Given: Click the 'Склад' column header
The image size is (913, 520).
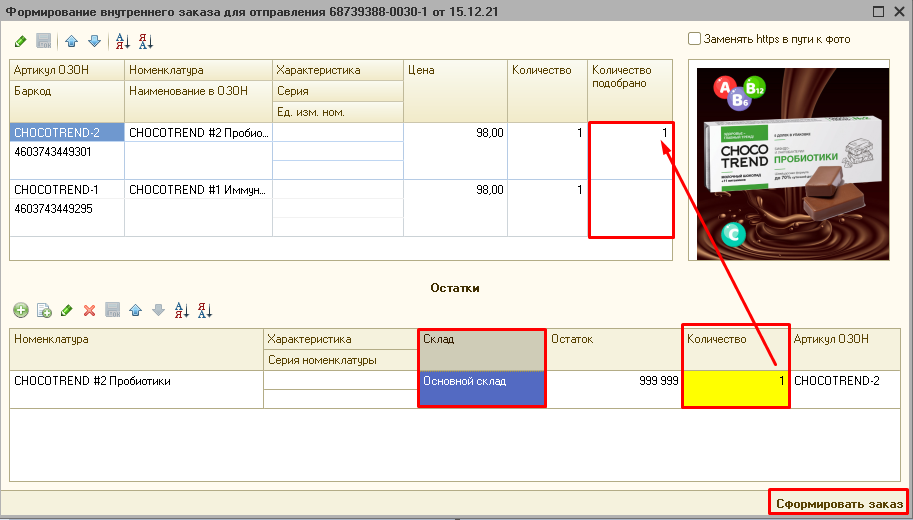Looking at the screenshot, I should click(482, 349).
